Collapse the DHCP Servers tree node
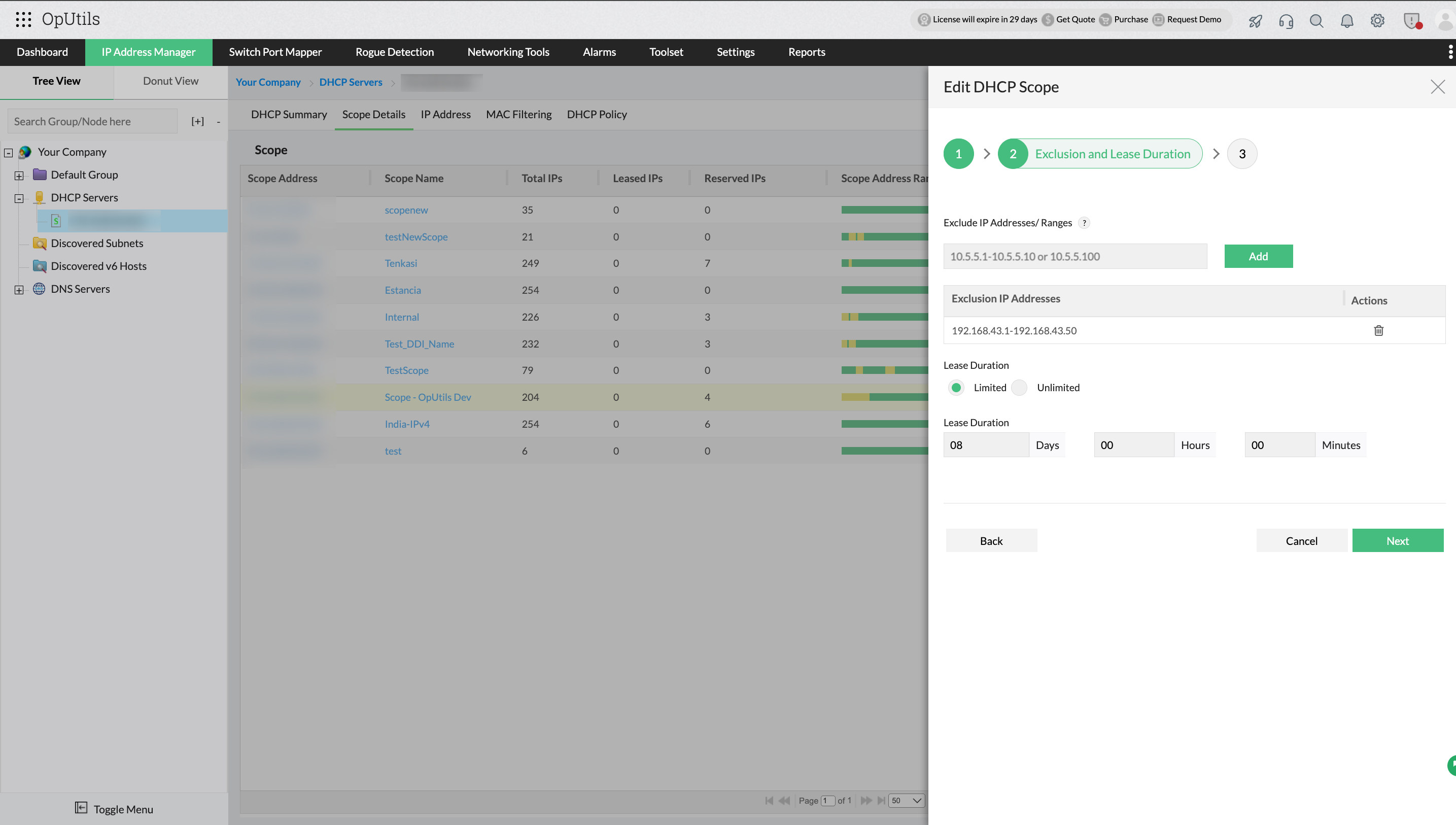The height and width of the screenshot is (825, 1456). tap(19, 198)
